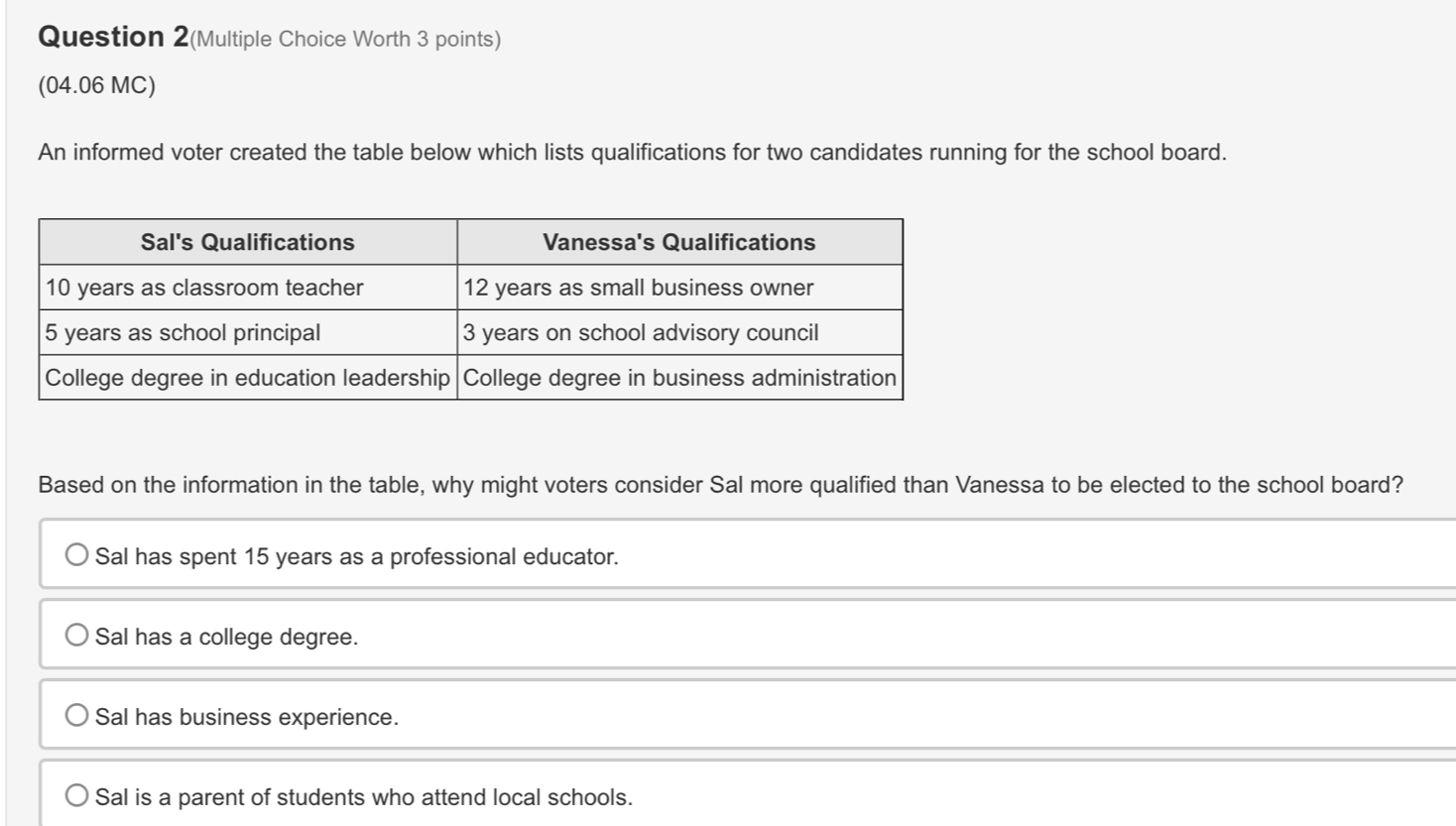Click the 'Question 2' heading

click(x=113, y=38)
